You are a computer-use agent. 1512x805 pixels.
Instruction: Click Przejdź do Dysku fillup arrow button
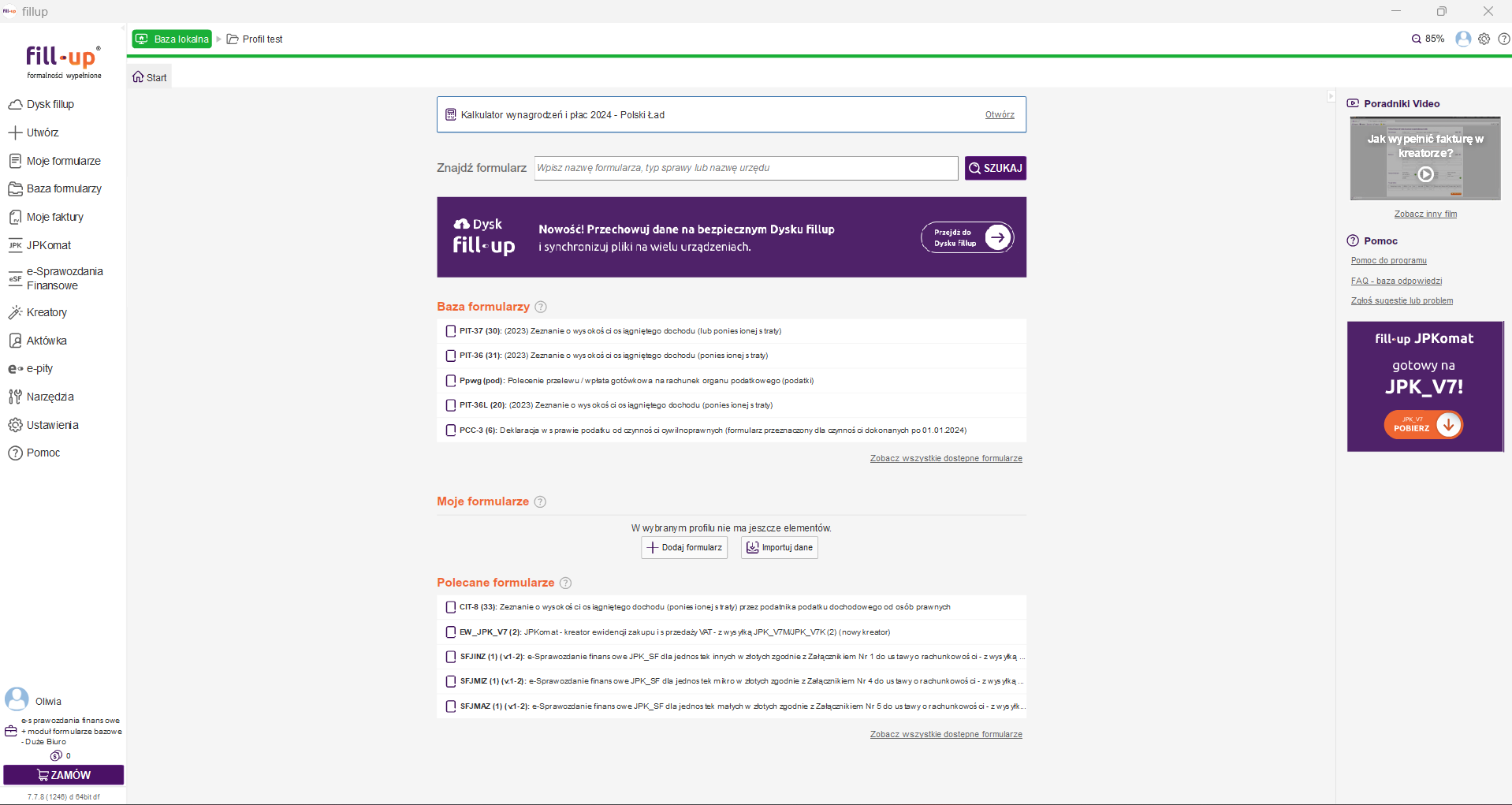click(967, 237)
